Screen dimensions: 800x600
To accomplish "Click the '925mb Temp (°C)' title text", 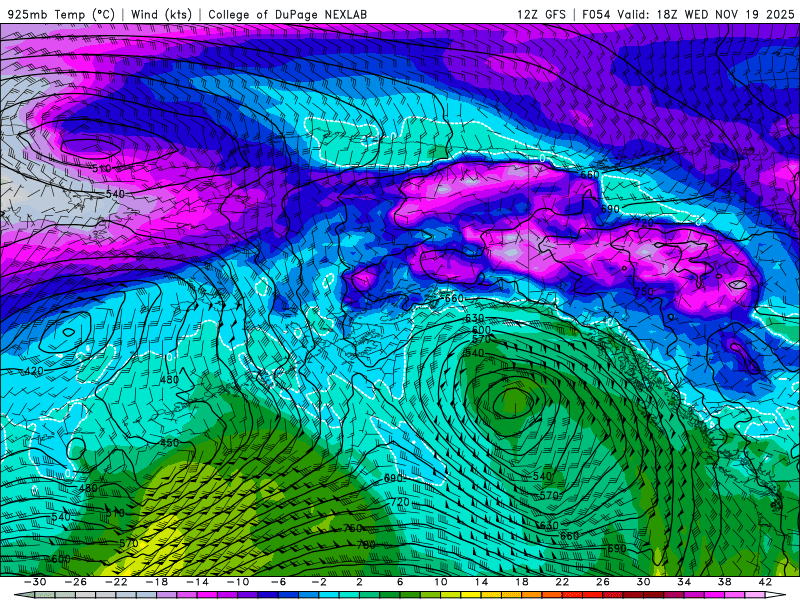I will (x=61, y=14).
